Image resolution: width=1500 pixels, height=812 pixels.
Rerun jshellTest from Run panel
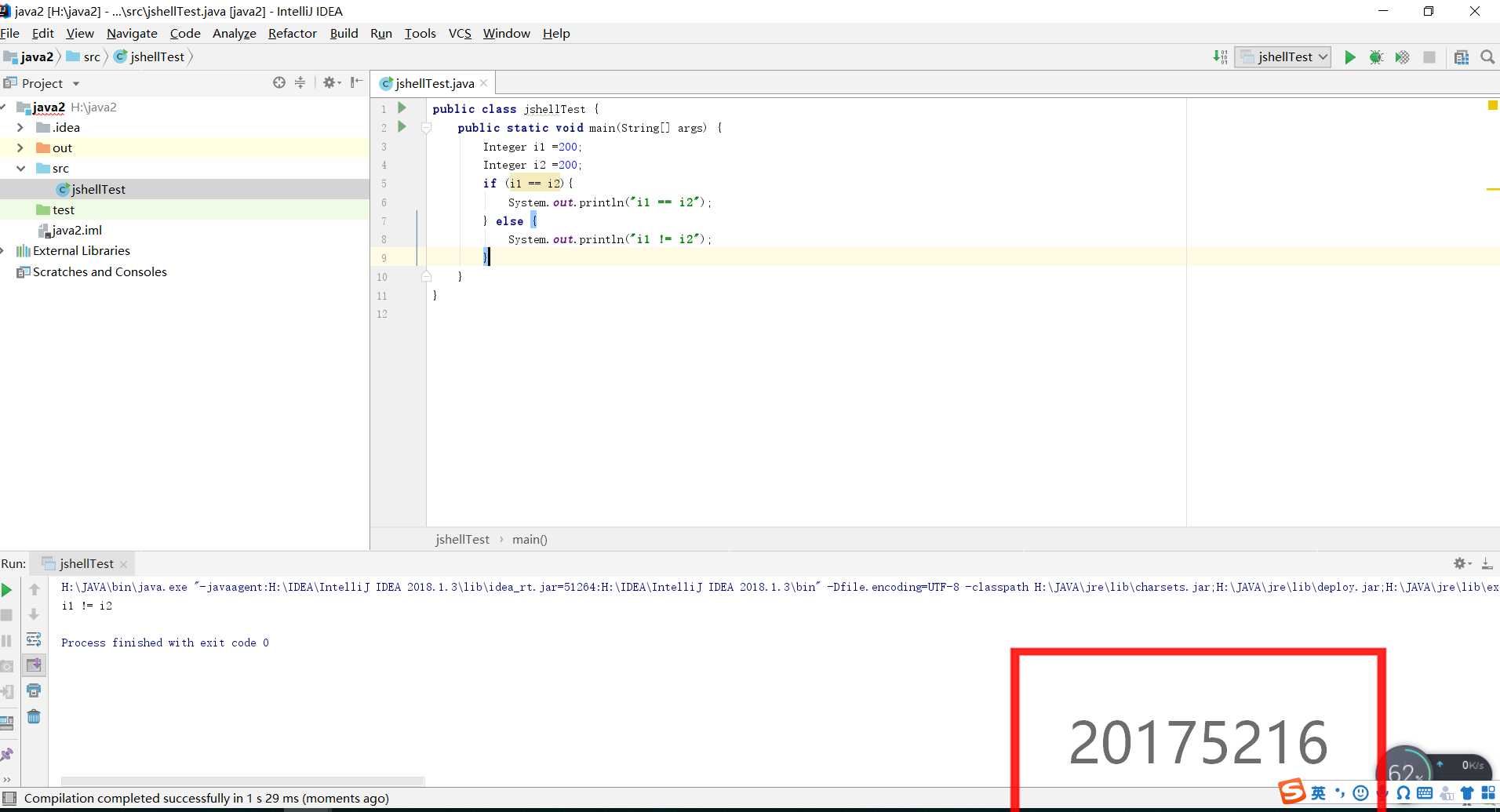(7, 590)
